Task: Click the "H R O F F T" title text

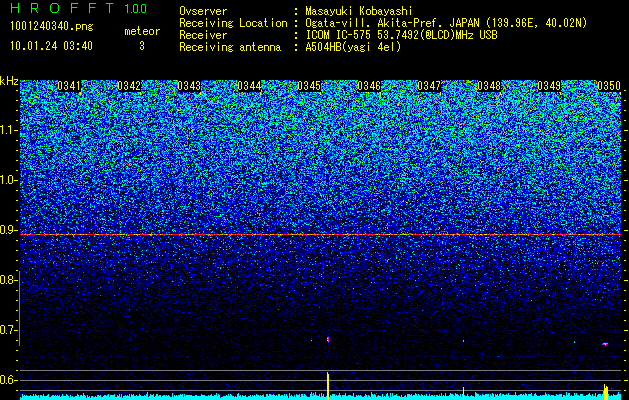Action: click(x=62, y=8)
